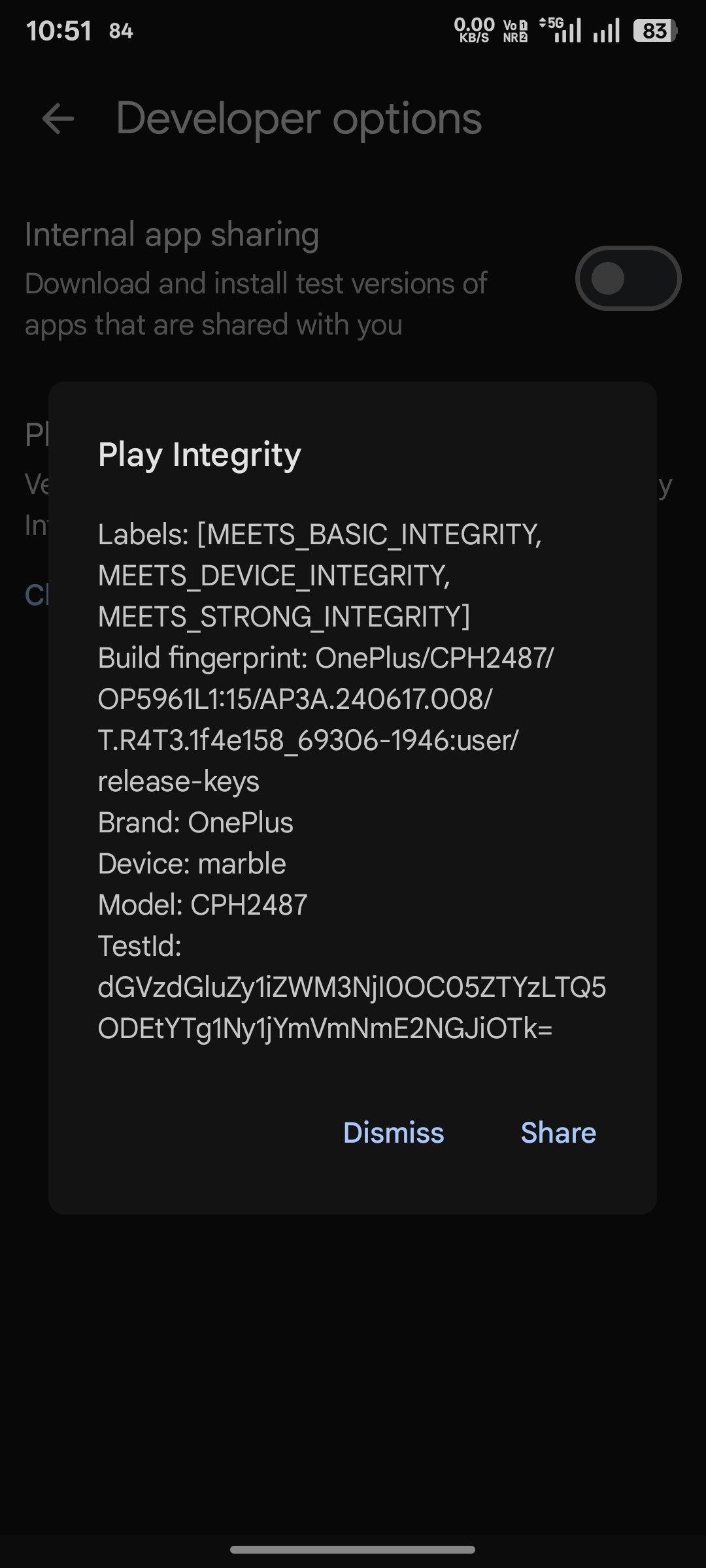Viewport: 706px width, 1568px height.
Task: Tap the MEETS_STRONG_INTEGRITY label text
Action: point(284,617)
